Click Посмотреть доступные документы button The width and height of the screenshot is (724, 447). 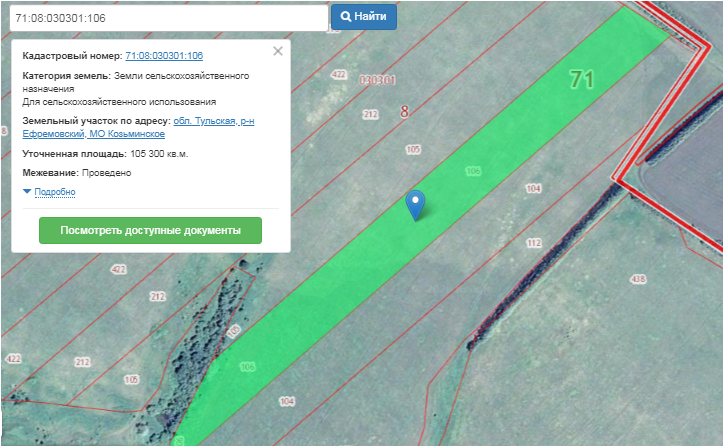point(150,230)
